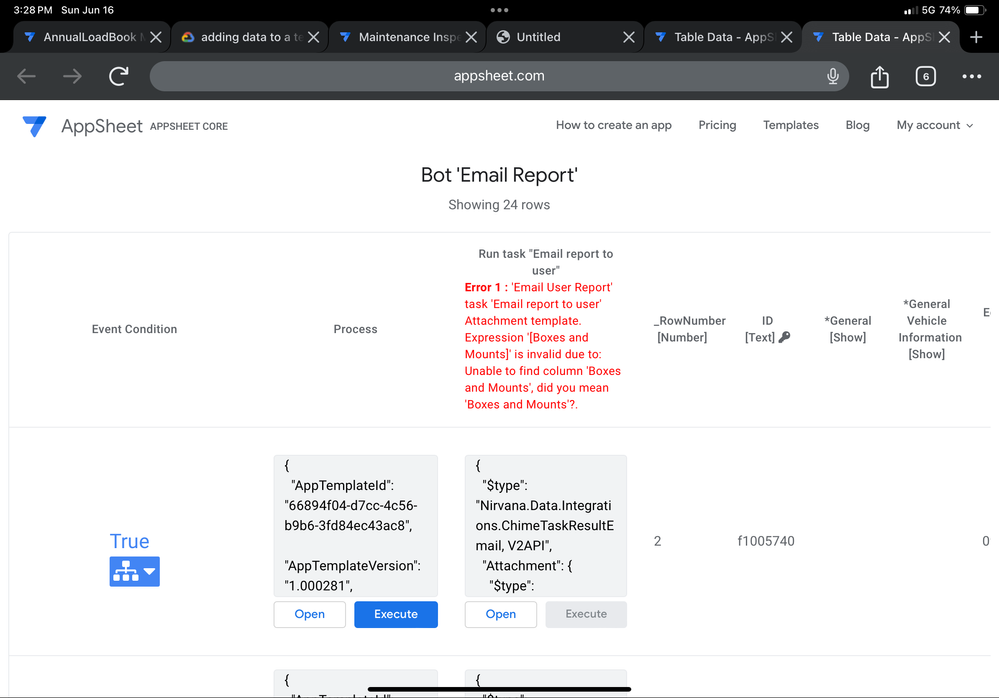
Task: Click the AppSheet logo icon
Action: (34, 126)
